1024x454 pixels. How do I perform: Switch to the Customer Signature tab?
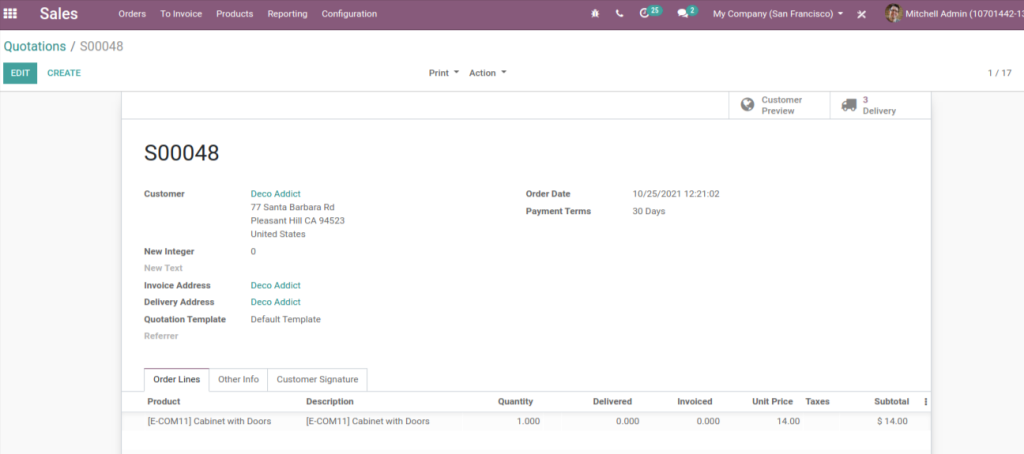point(317,380)
